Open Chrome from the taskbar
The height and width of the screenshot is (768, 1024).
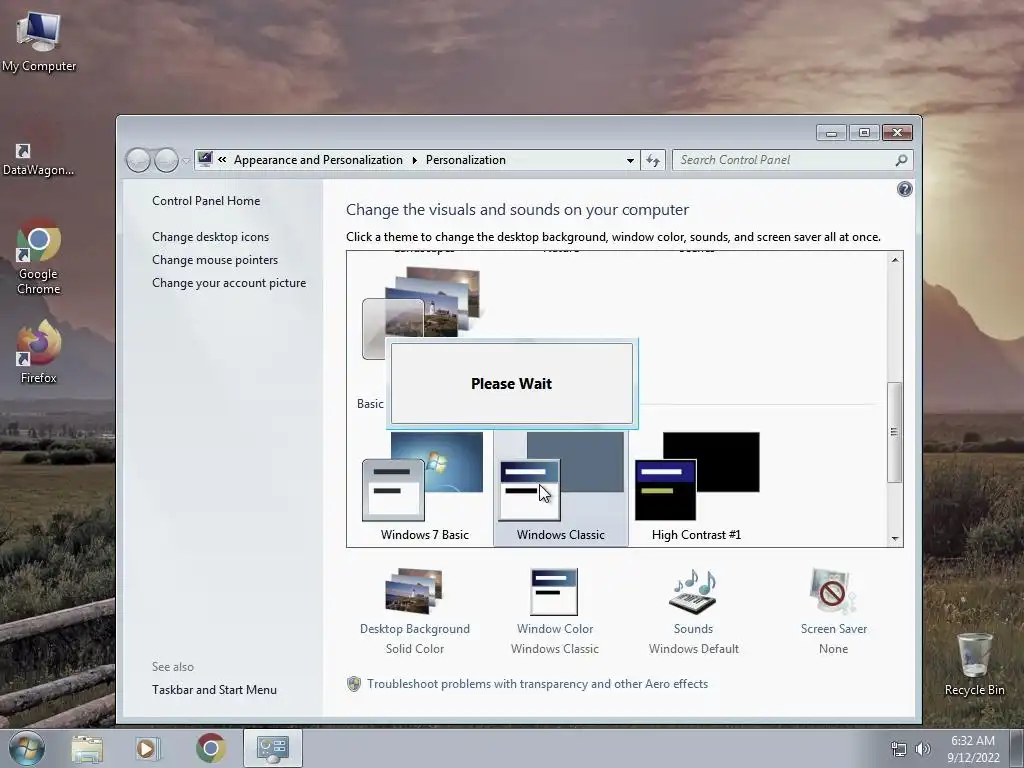(210, 748)
